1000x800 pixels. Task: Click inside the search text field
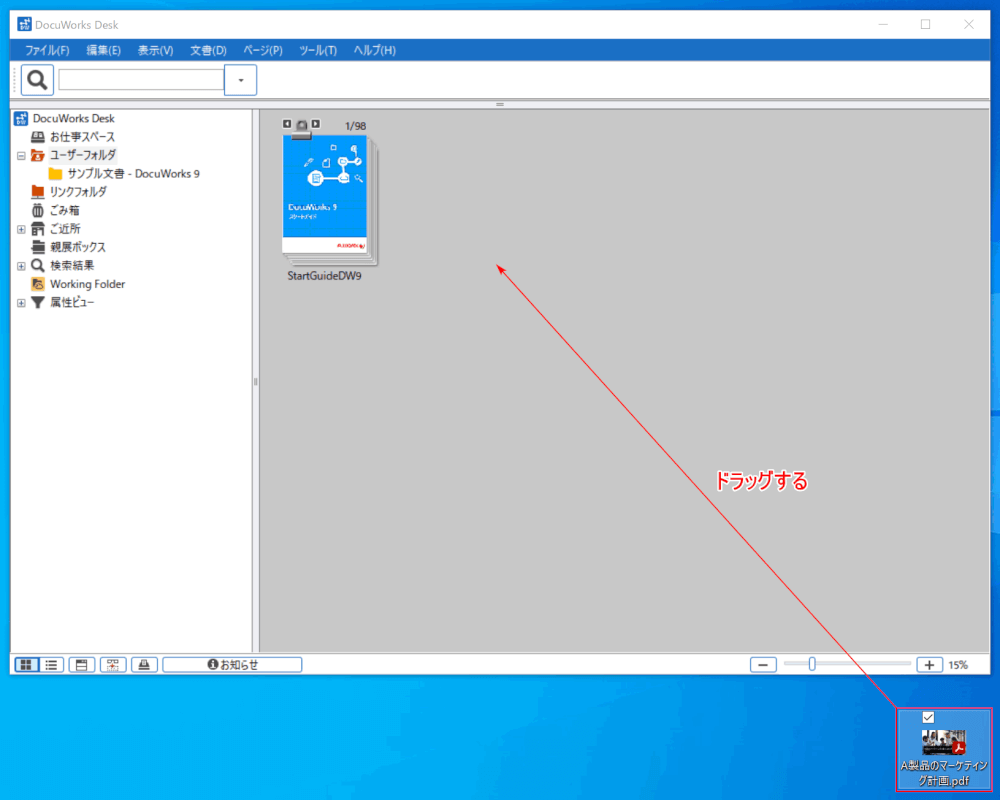point(140,80)
